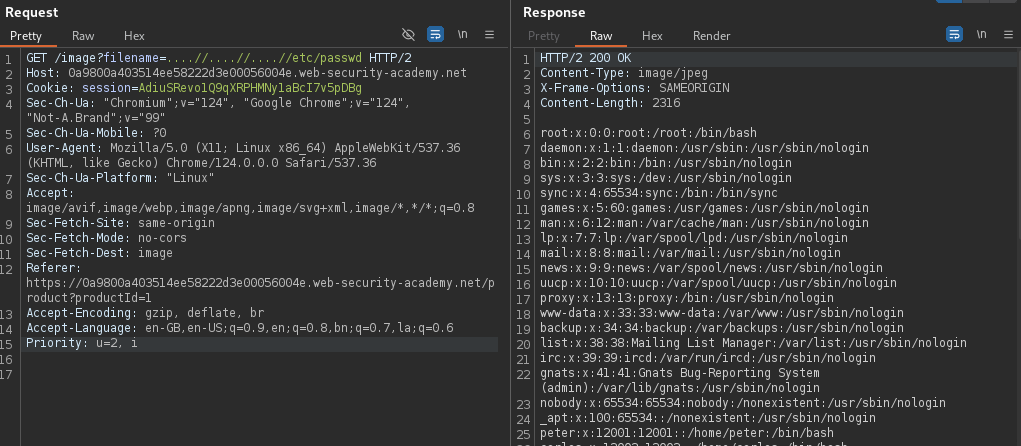Click the Host header line

pyautogui.click(x=246, y=73)
